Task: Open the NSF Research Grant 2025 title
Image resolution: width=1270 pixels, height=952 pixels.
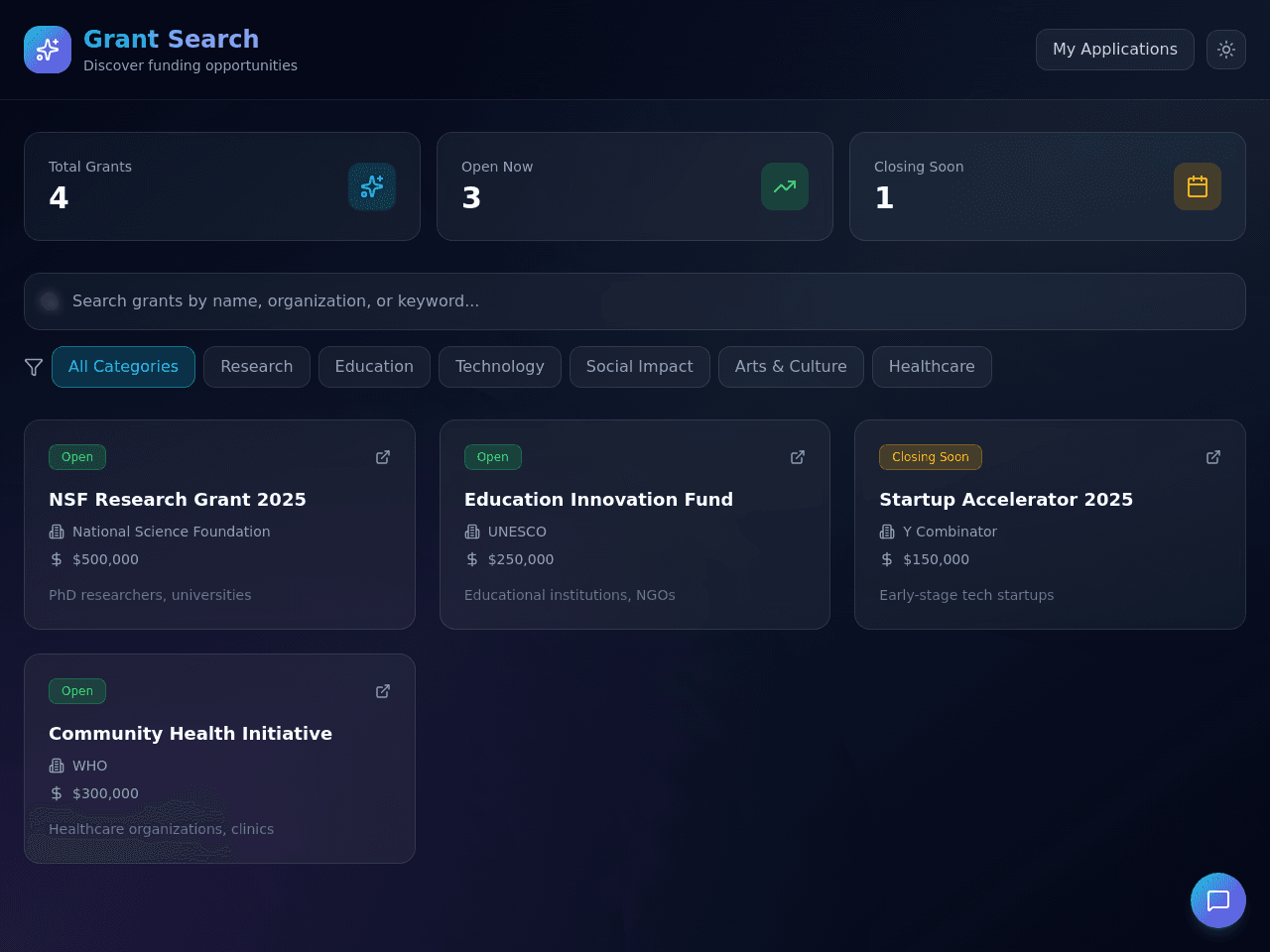Action: pos(178,500)
